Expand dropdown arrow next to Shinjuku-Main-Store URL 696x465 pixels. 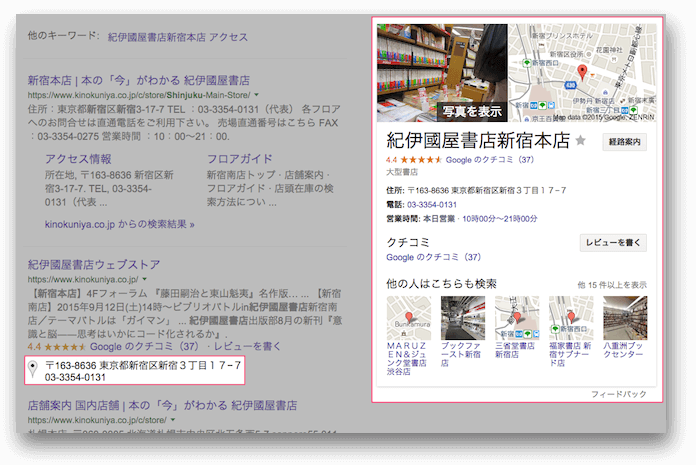(256, 95)
